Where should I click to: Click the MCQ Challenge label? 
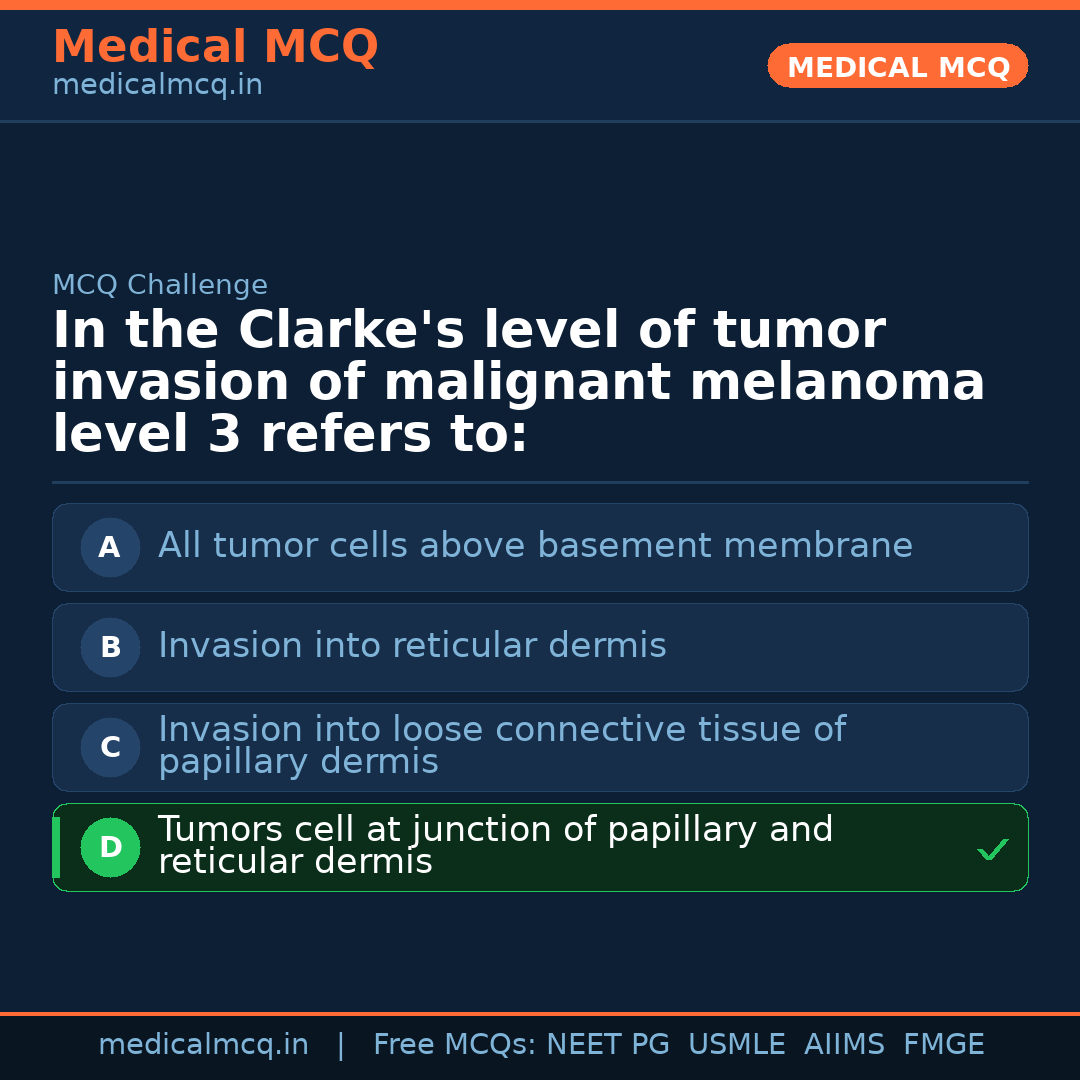point(160,285)
